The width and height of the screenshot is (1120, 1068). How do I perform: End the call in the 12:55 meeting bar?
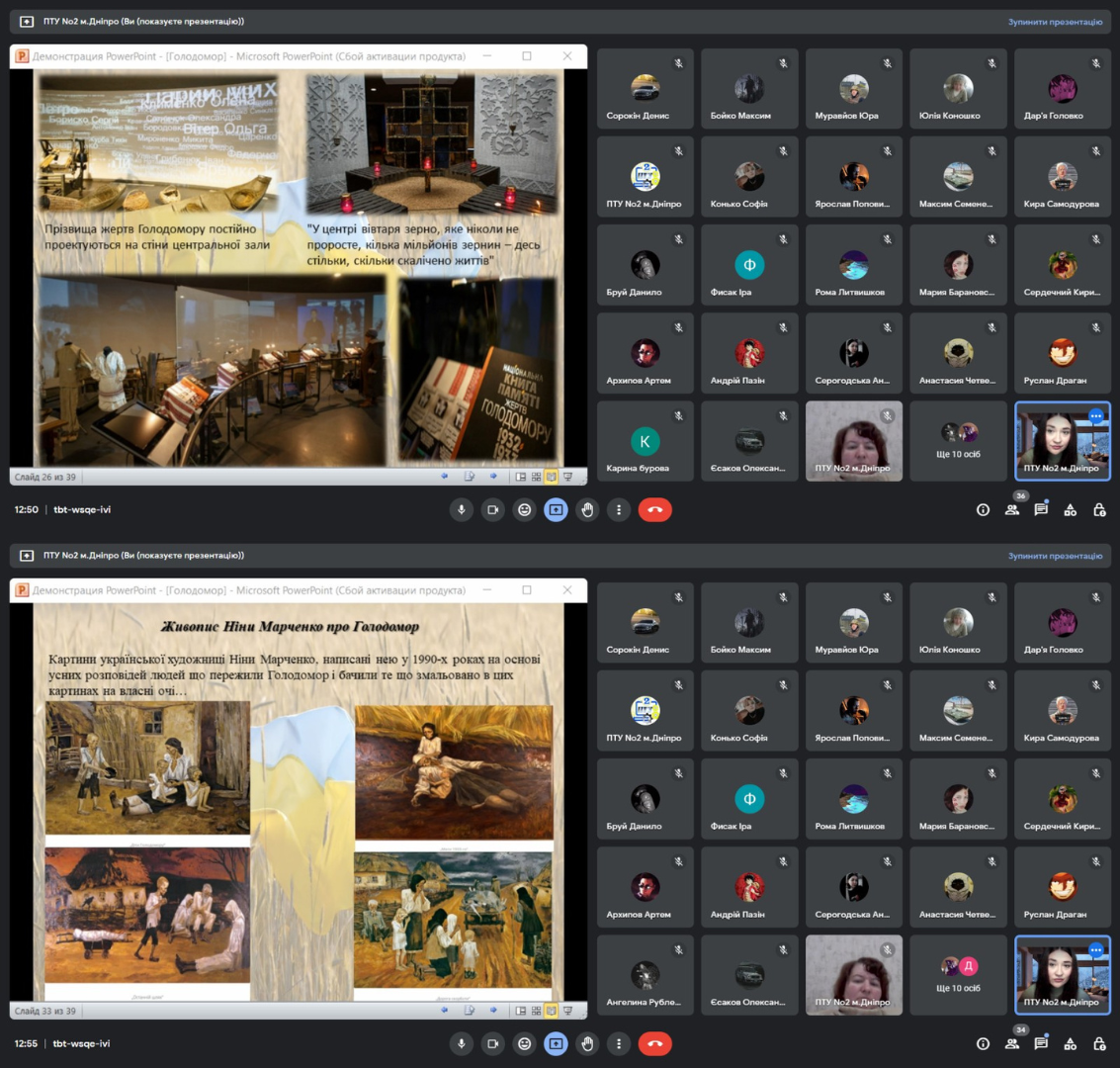tap(655, 1043)
